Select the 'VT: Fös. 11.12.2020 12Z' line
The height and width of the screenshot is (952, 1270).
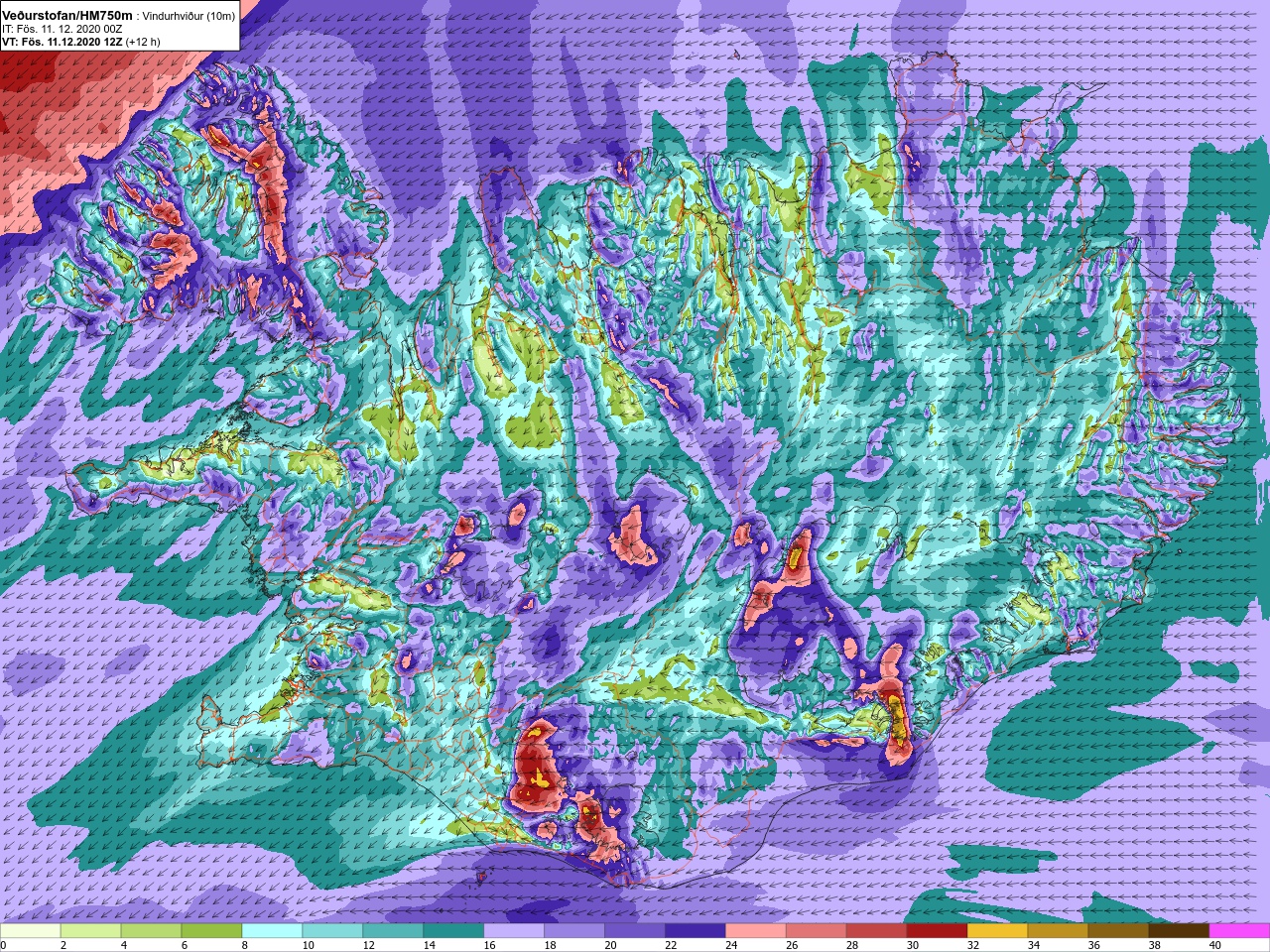coord(63,42)
